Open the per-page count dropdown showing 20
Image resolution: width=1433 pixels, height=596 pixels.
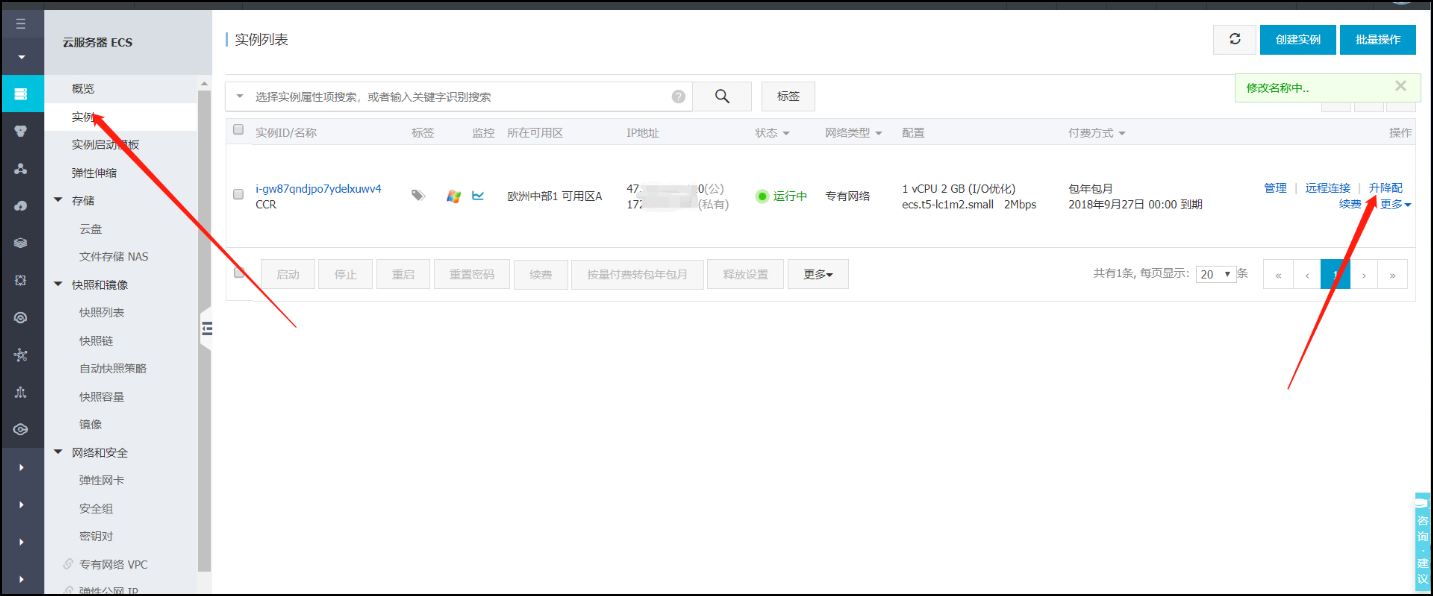[x=1216, y=274]
